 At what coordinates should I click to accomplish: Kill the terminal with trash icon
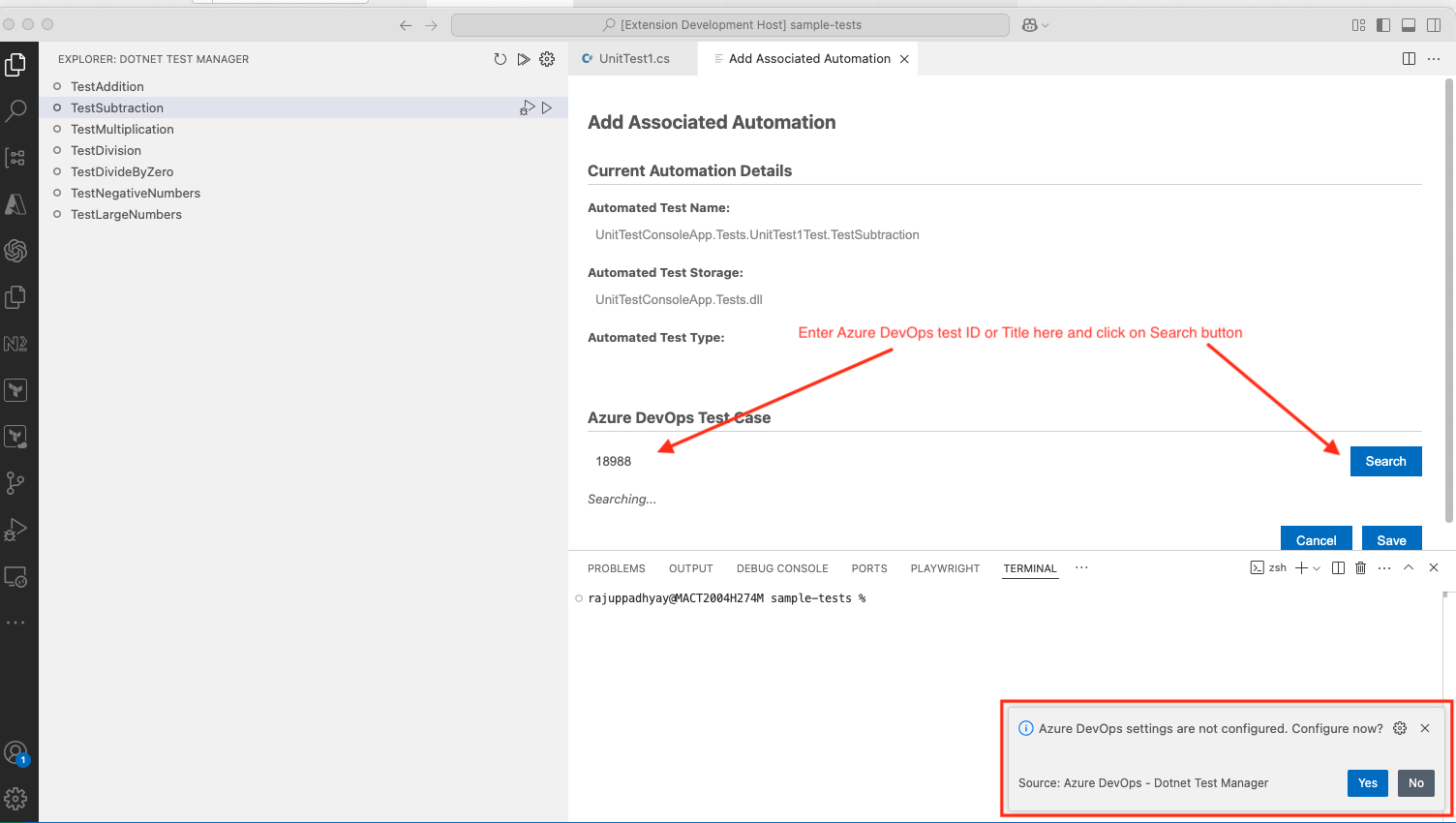1360,568
